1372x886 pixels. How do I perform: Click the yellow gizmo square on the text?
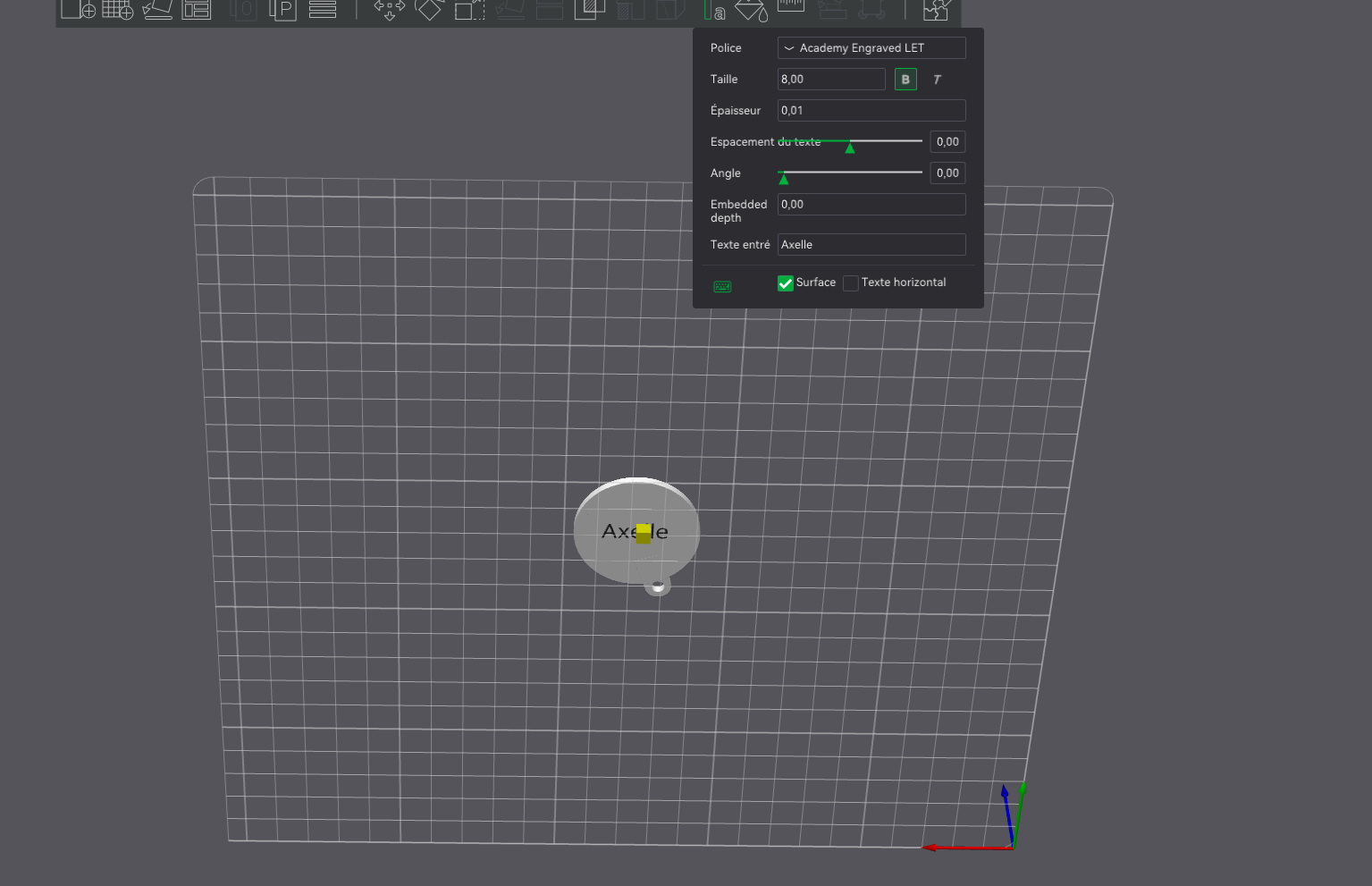coord(644,534)
